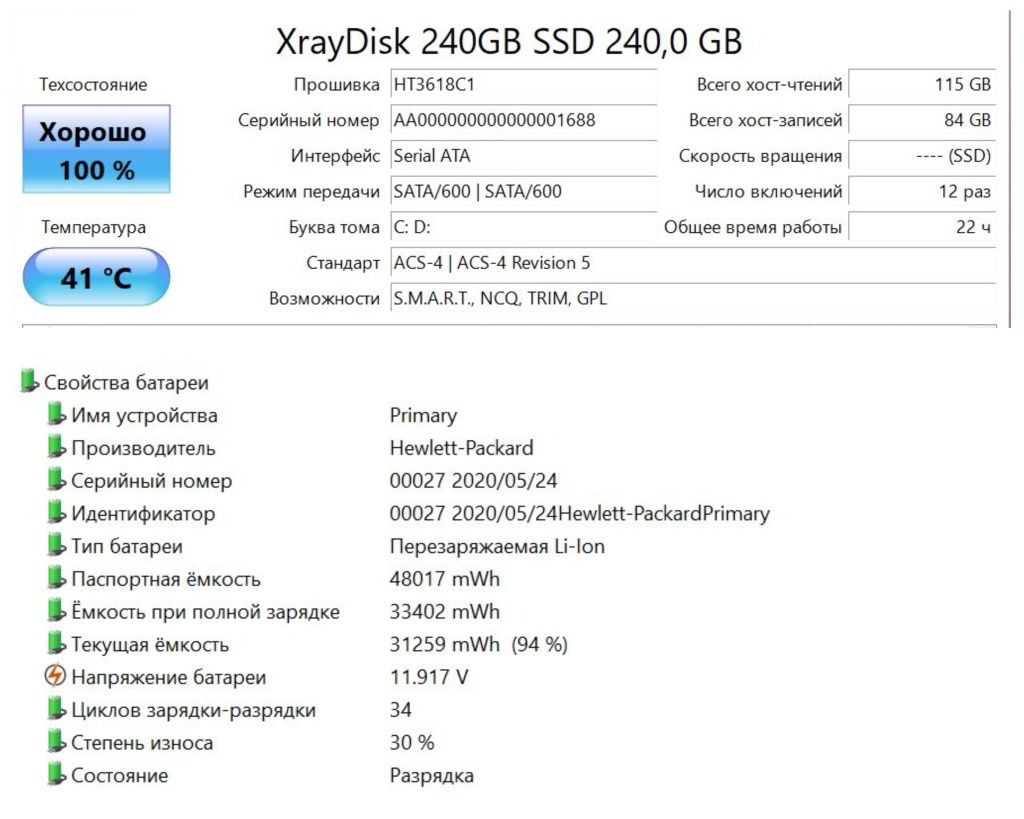Click the Интерфейс field Serial ATA

tap(524, 155)
